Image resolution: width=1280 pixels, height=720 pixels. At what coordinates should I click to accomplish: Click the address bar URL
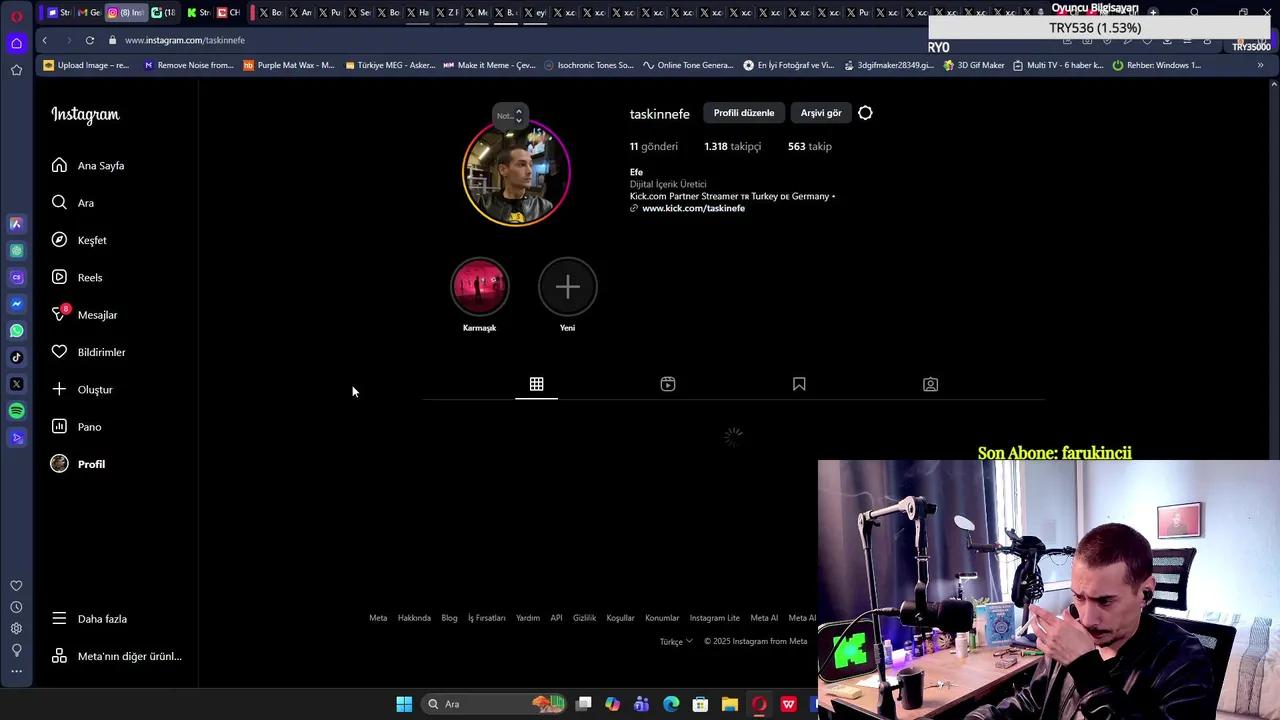click(x=185, y=40)
